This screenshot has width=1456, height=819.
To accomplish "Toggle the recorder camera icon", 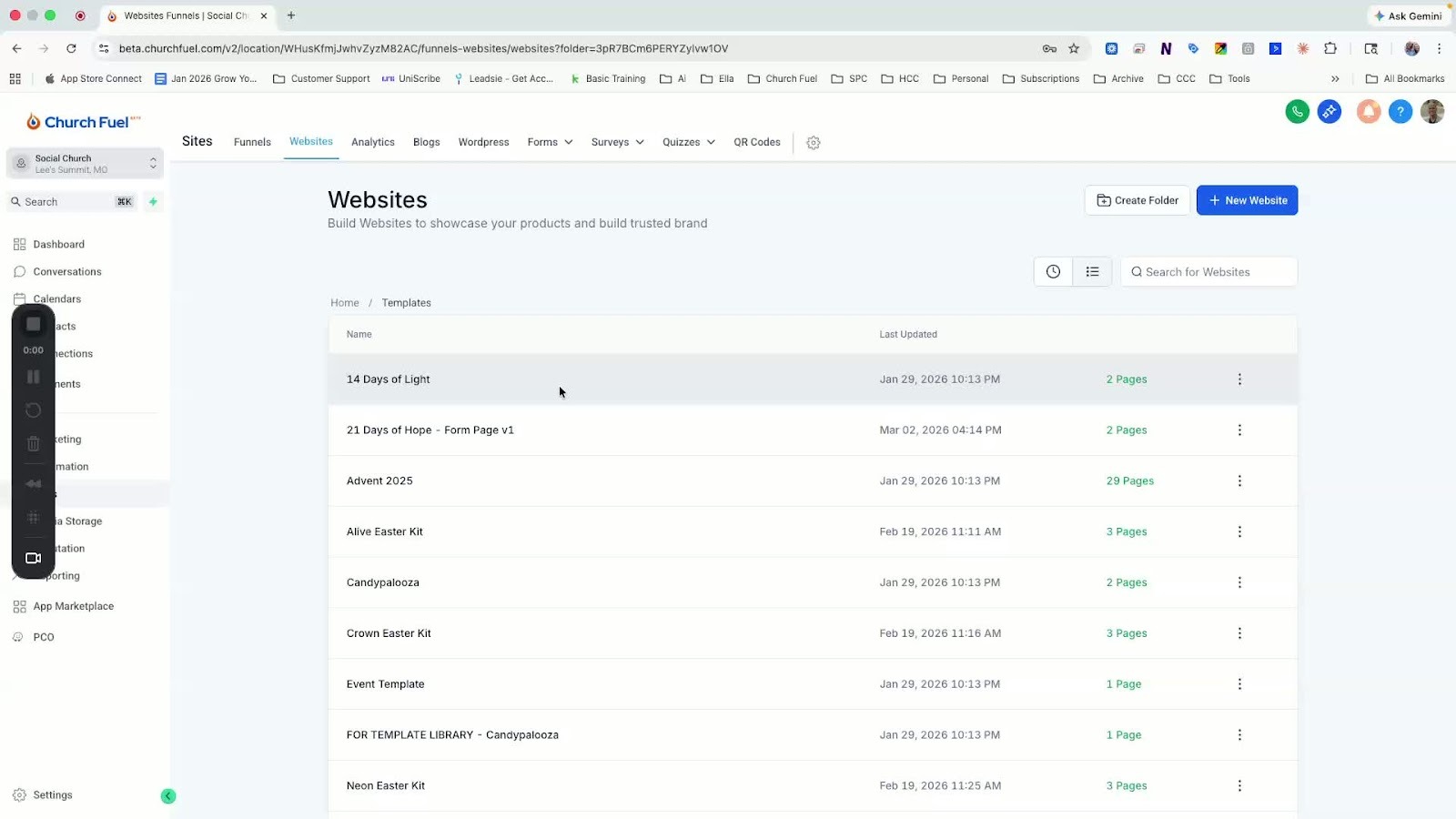I will click(x=34, y=558).
